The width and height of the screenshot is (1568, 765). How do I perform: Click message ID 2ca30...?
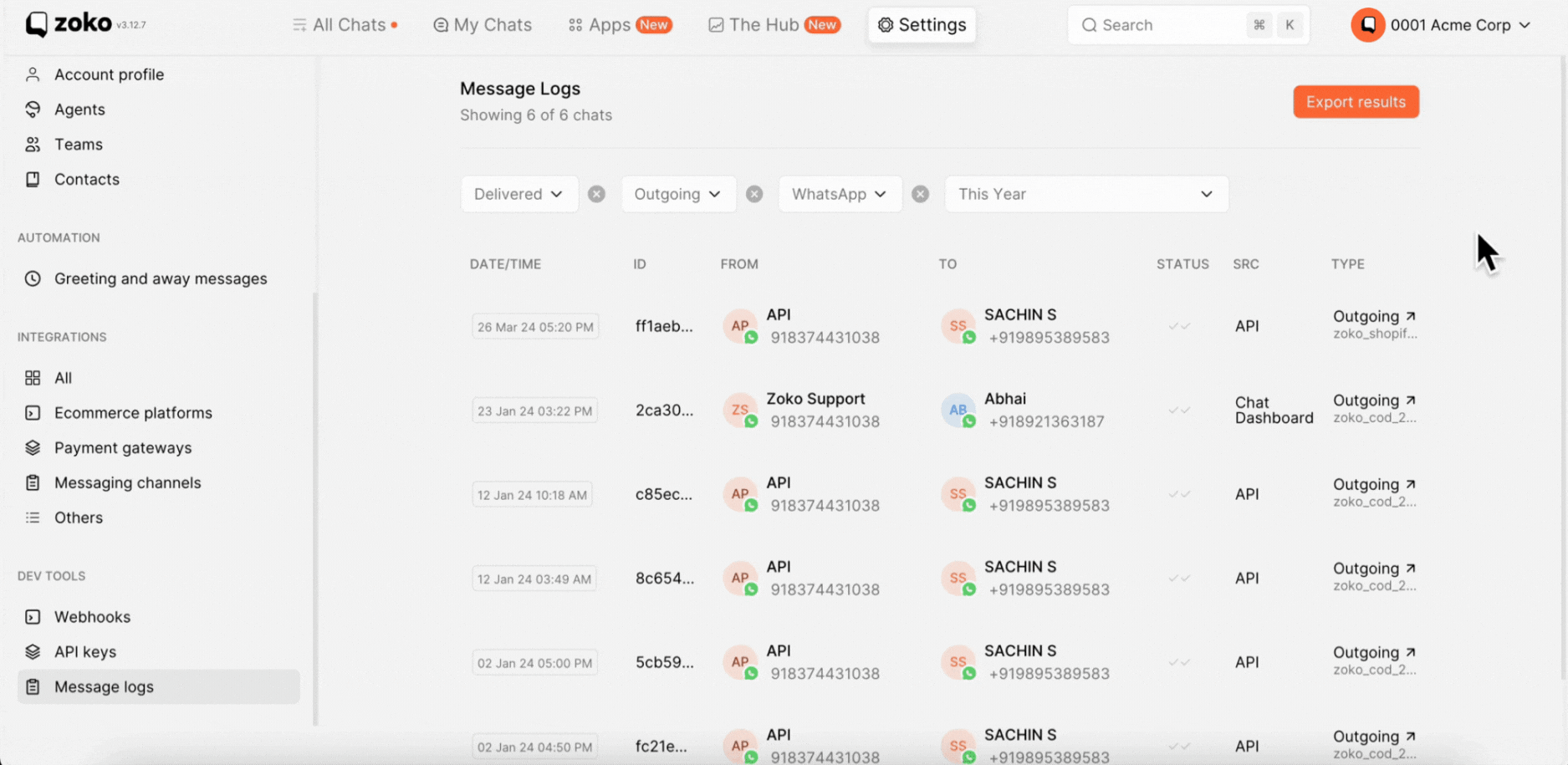click(x=664, y=411)
